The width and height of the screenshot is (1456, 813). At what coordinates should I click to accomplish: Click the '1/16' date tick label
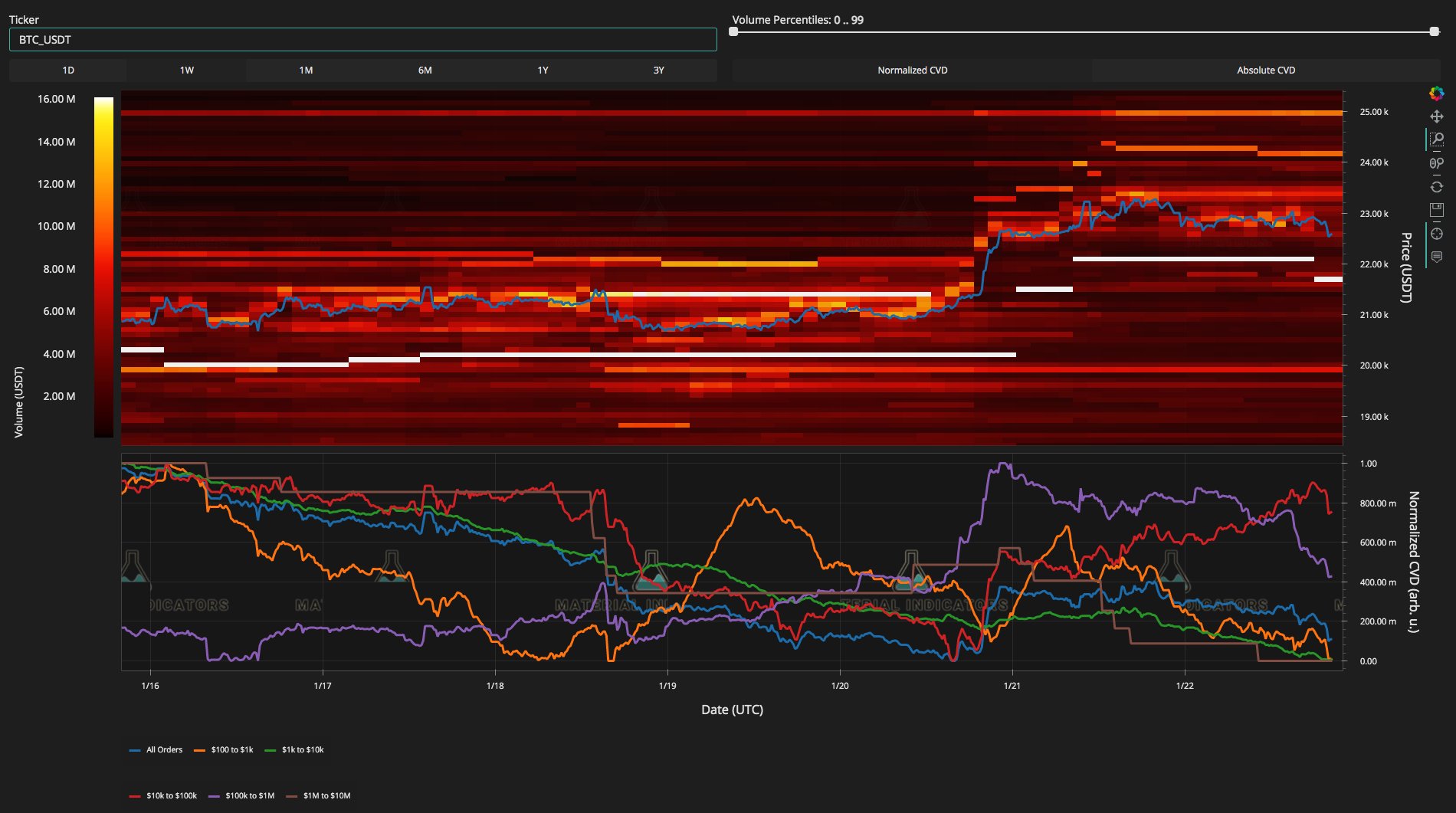coord(150,686)
